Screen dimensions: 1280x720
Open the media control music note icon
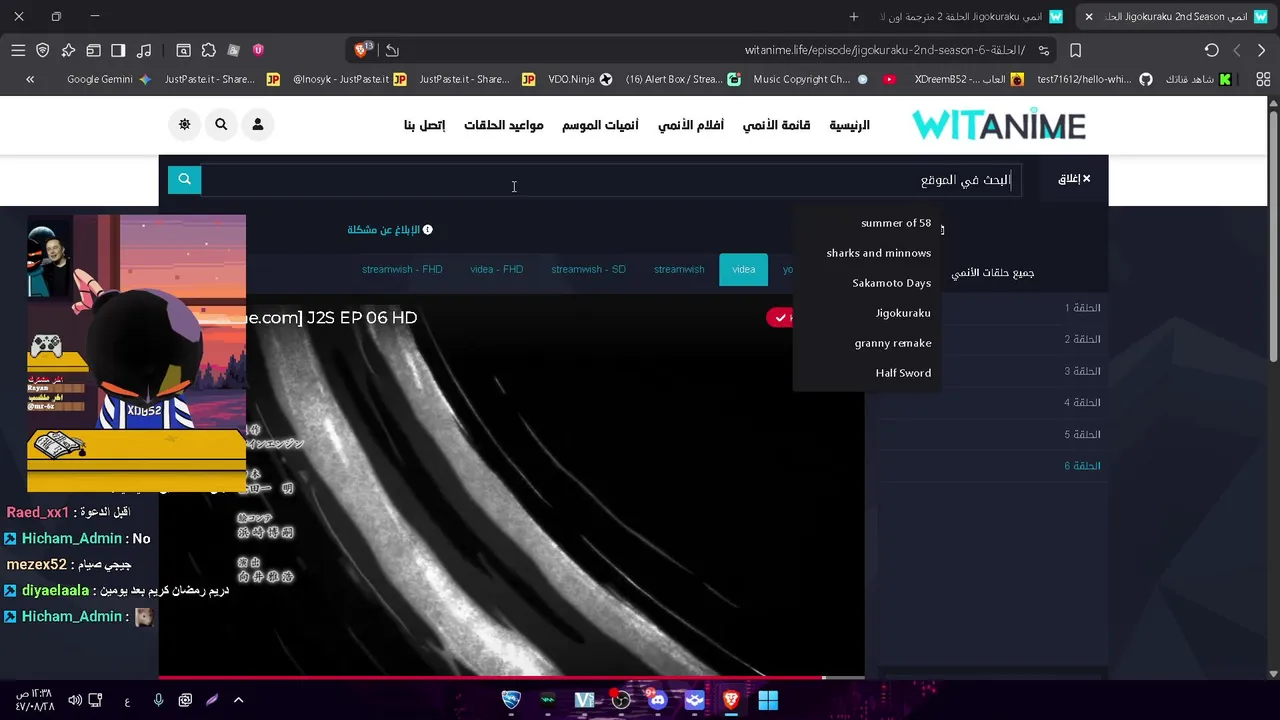[144, 50]
